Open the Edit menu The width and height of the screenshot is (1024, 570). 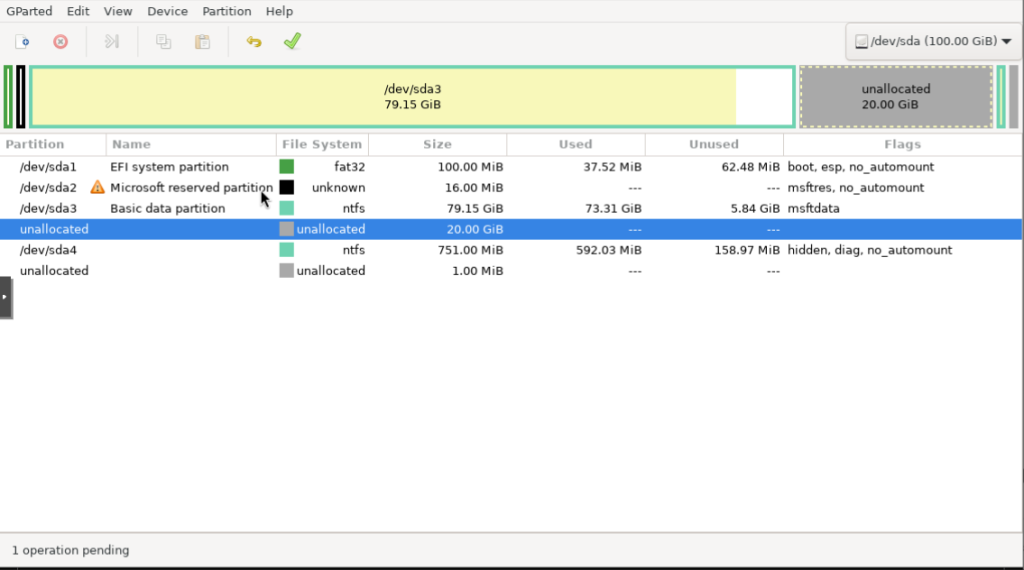(x=78, y=11)
